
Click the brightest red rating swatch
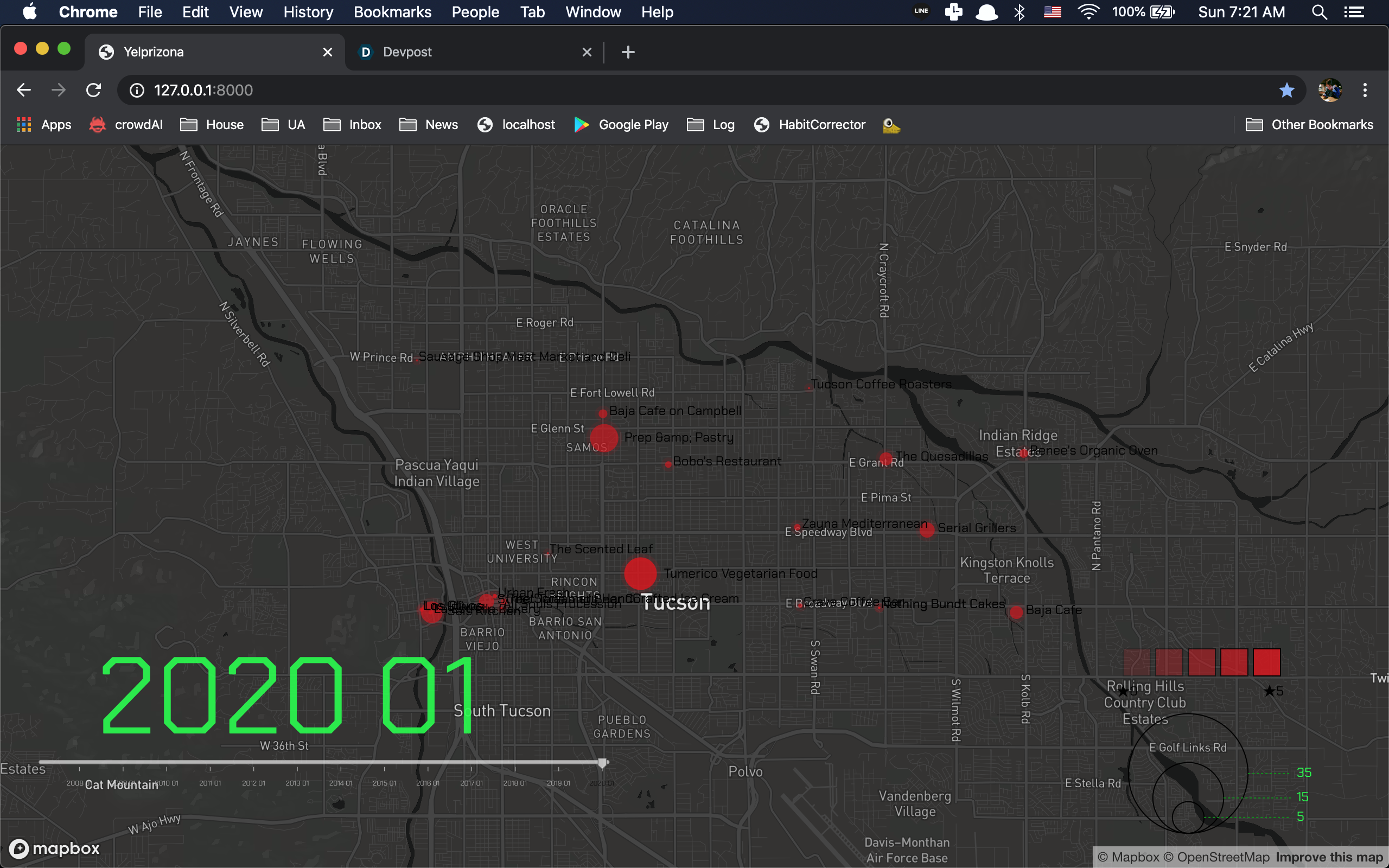coord(1266,662)
